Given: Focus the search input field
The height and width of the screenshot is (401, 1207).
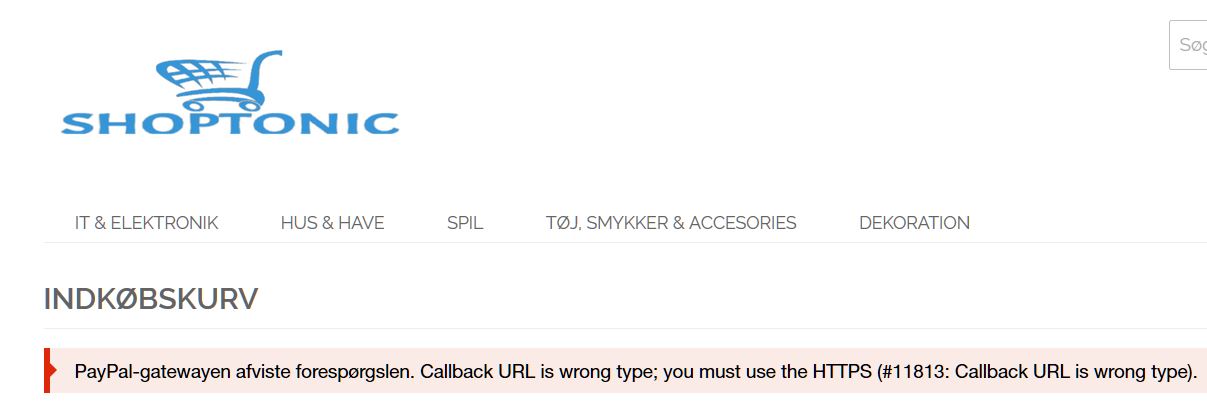Looking at the screenshot, I should coord(1190,45).
